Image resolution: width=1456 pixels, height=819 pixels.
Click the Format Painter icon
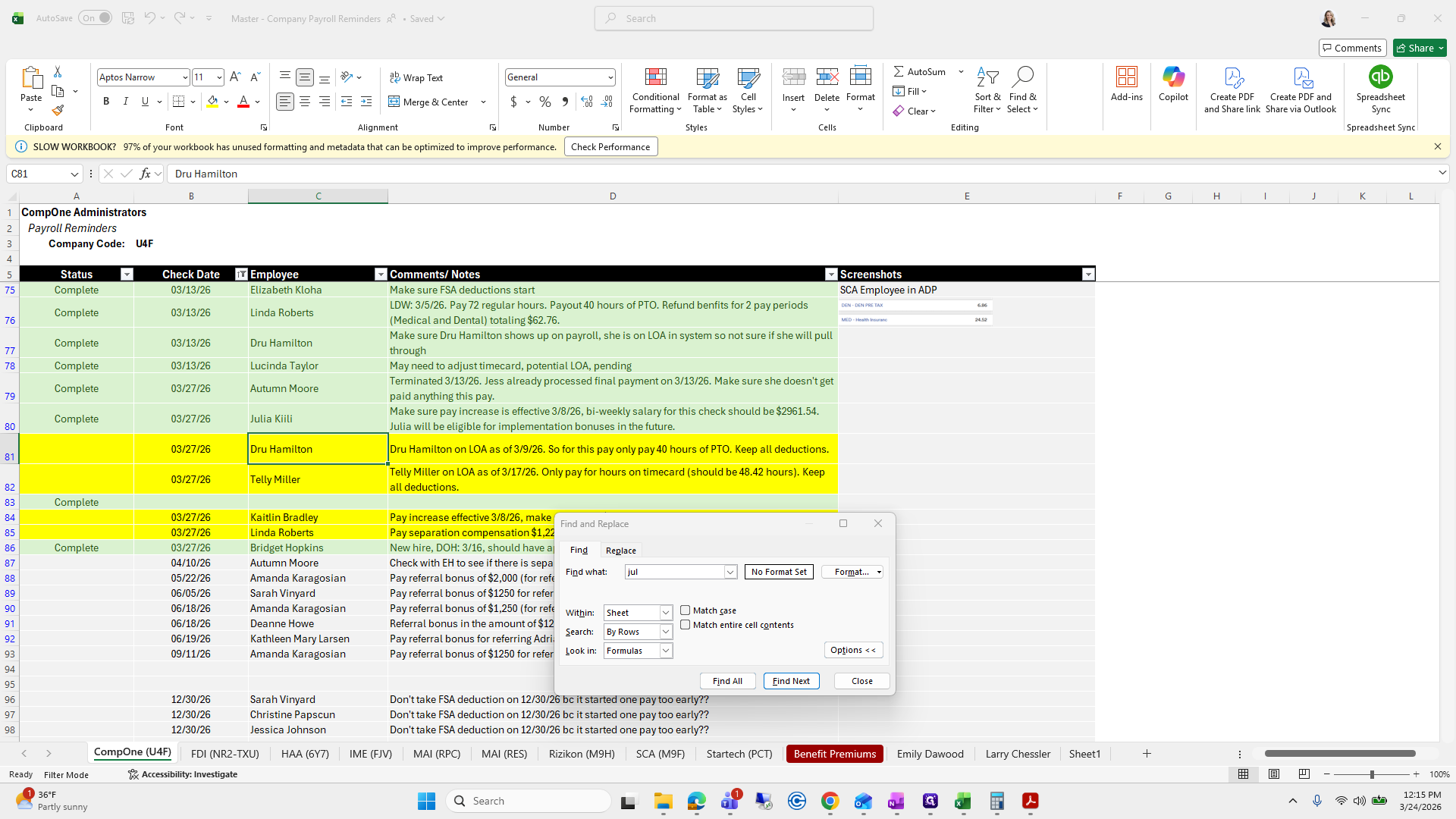[x=58, y=111]
